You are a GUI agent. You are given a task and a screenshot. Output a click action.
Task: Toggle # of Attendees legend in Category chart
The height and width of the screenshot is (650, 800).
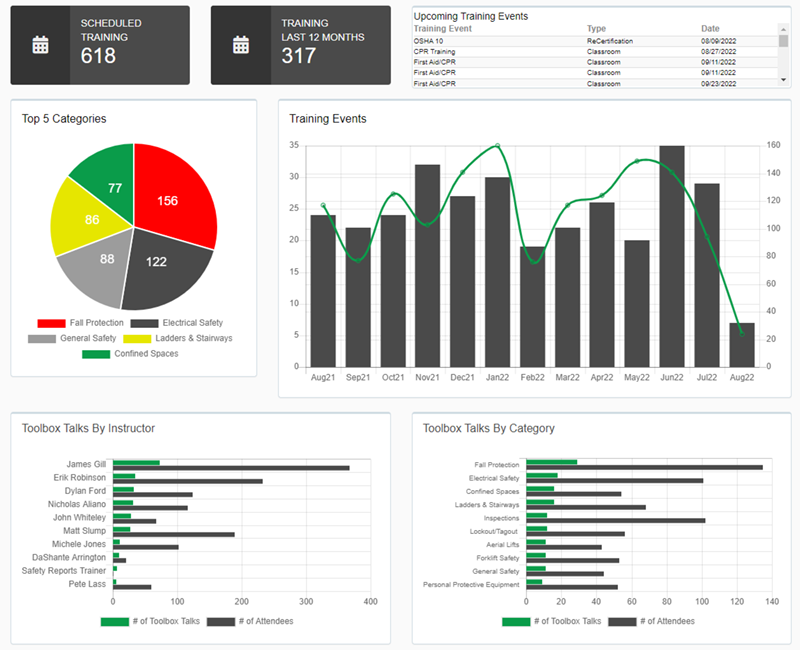[x=651, y=621]
